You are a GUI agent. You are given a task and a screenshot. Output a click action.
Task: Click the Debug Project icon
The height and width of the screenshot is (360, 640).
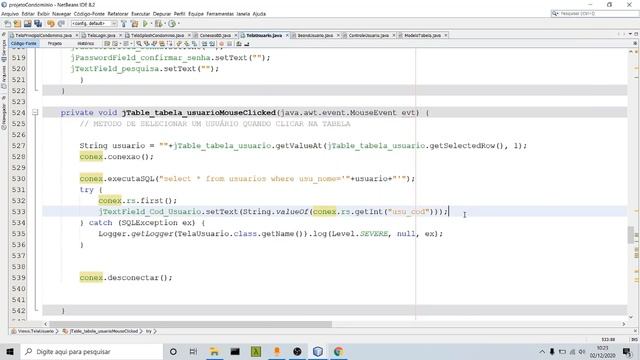pyautogui.click(x=158, y=24)
